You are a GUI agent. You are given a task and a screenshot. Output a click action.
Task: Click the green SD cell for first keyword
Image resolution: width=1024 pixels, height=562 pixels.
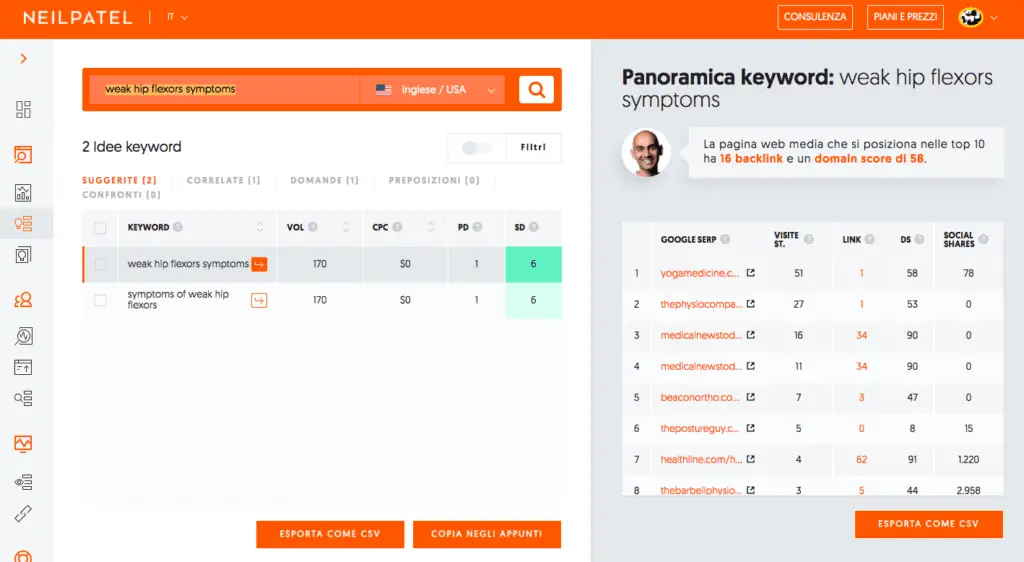534,264
